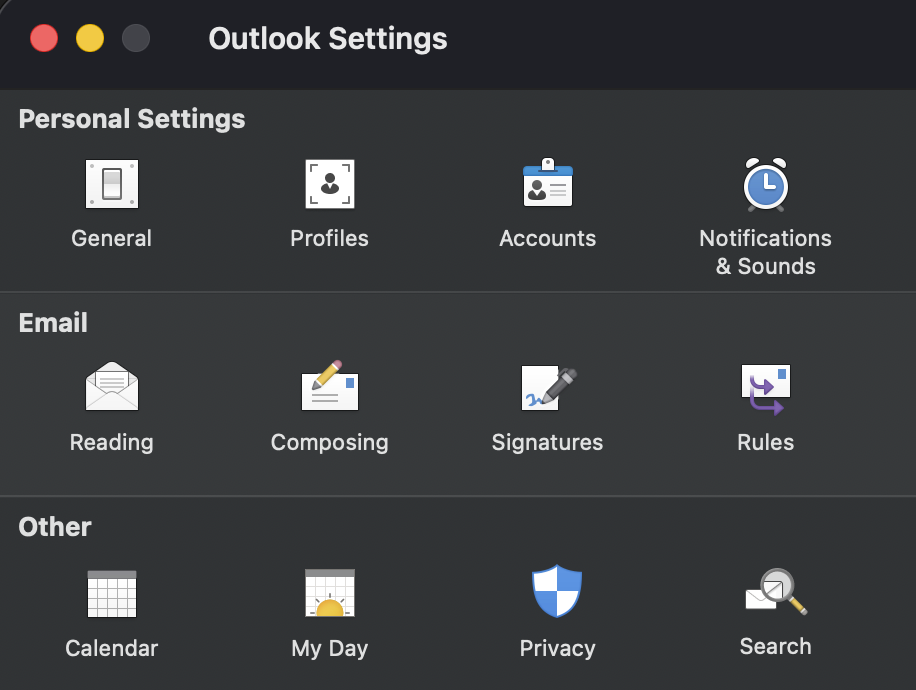Open General settings
This screenshot has height=690, width=916.
click(111, 184)
